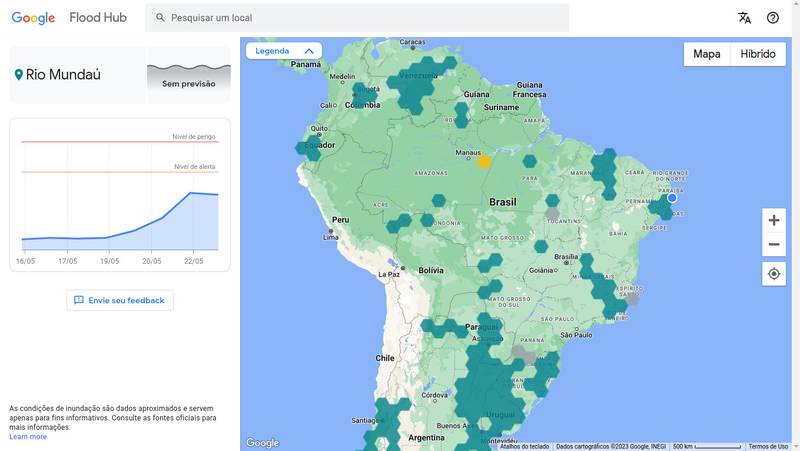Click the Google logo on the map
The height and width of the screenshot is (451, 800).
coord(262,442)
